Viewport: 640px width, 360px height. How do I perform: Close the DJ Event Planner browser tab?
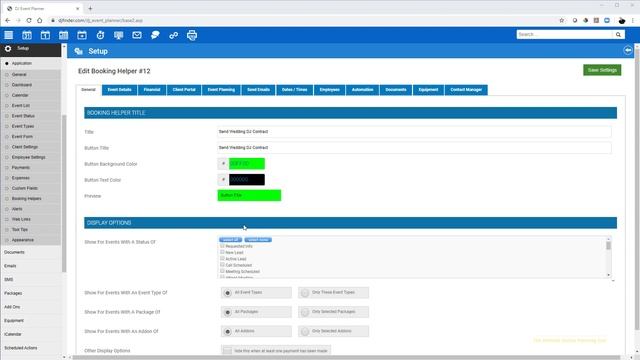[x=78, y=8]
